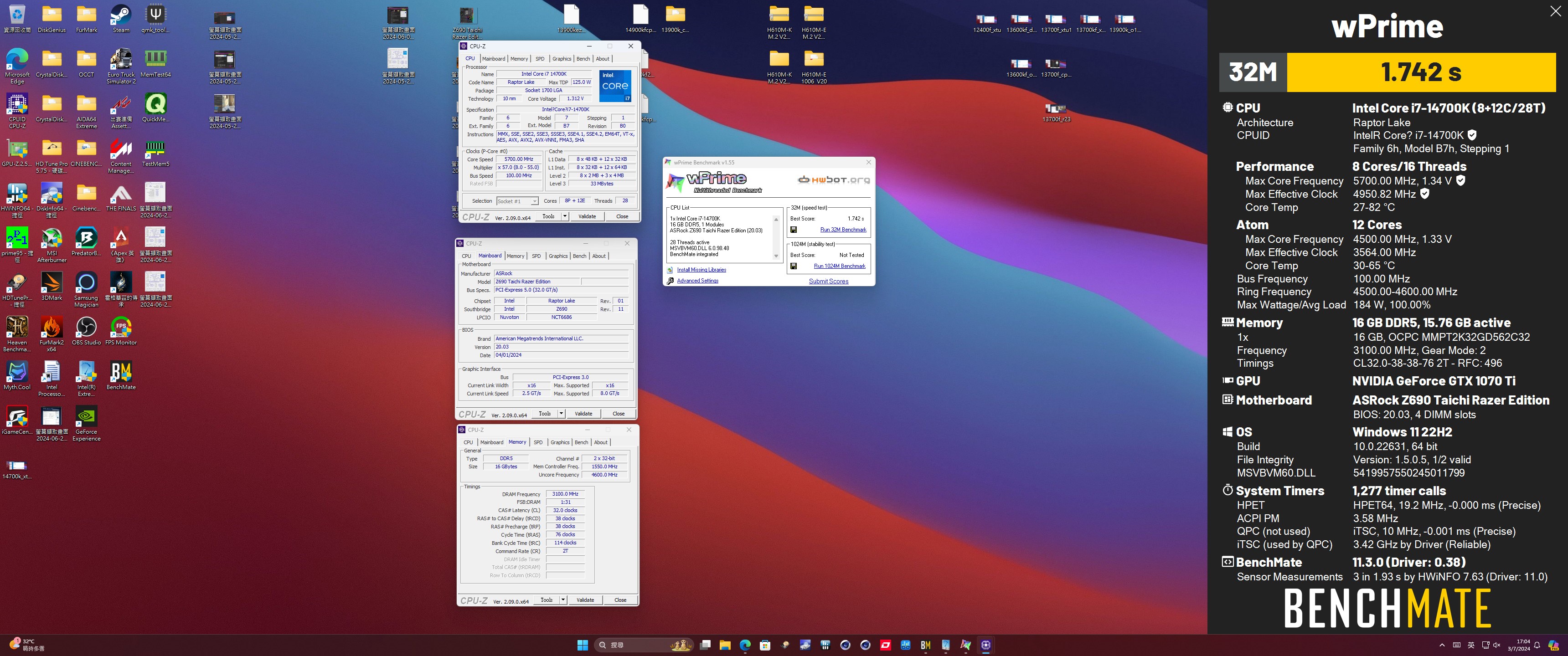The image size is (1568, 656).
Task: Click the save icon under 32M speed test
Action: 793,230
